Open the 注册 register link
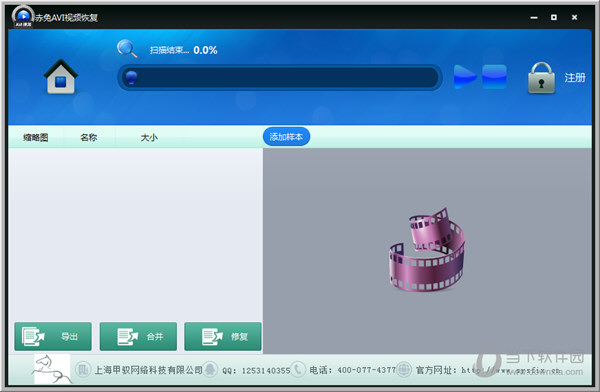 click(575, 78)
